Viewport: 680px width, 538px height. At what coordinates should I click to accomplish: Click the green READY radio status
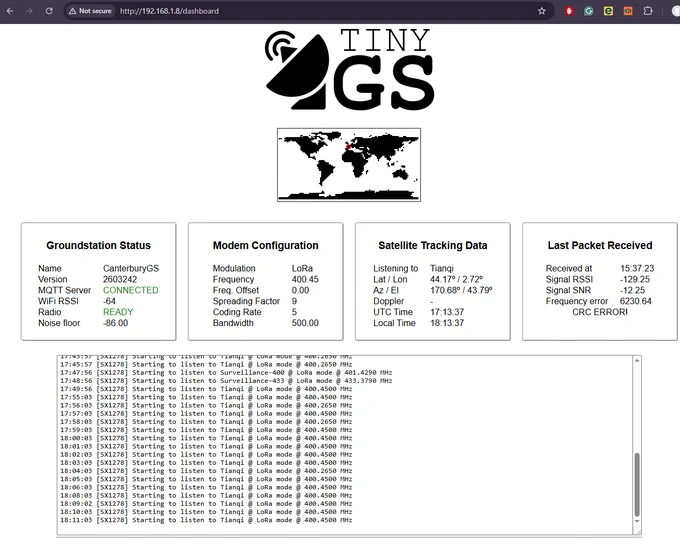(118, 312)
